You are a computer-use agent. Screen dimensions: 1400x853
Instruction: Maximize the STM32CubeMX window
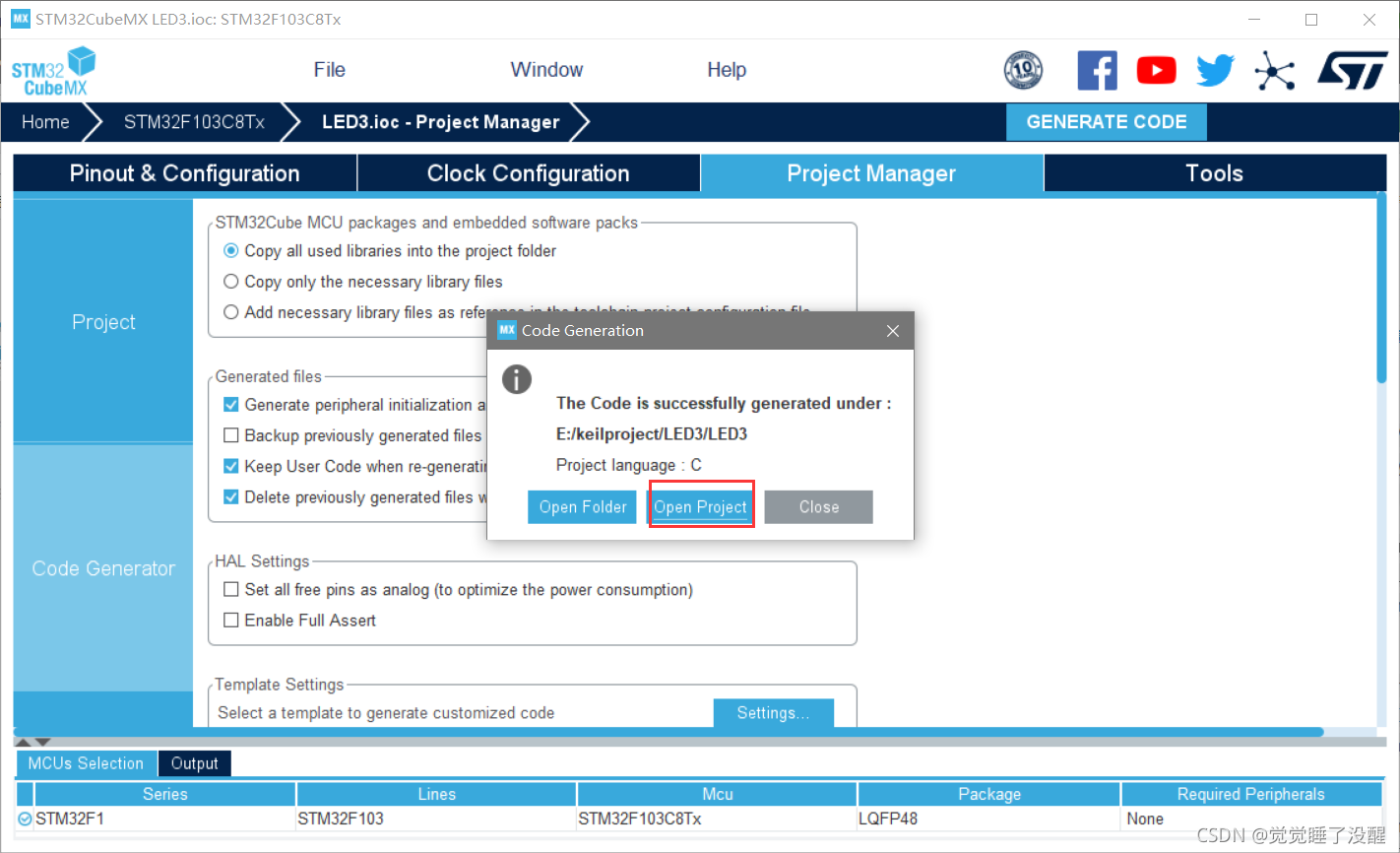coord(1311,20)
